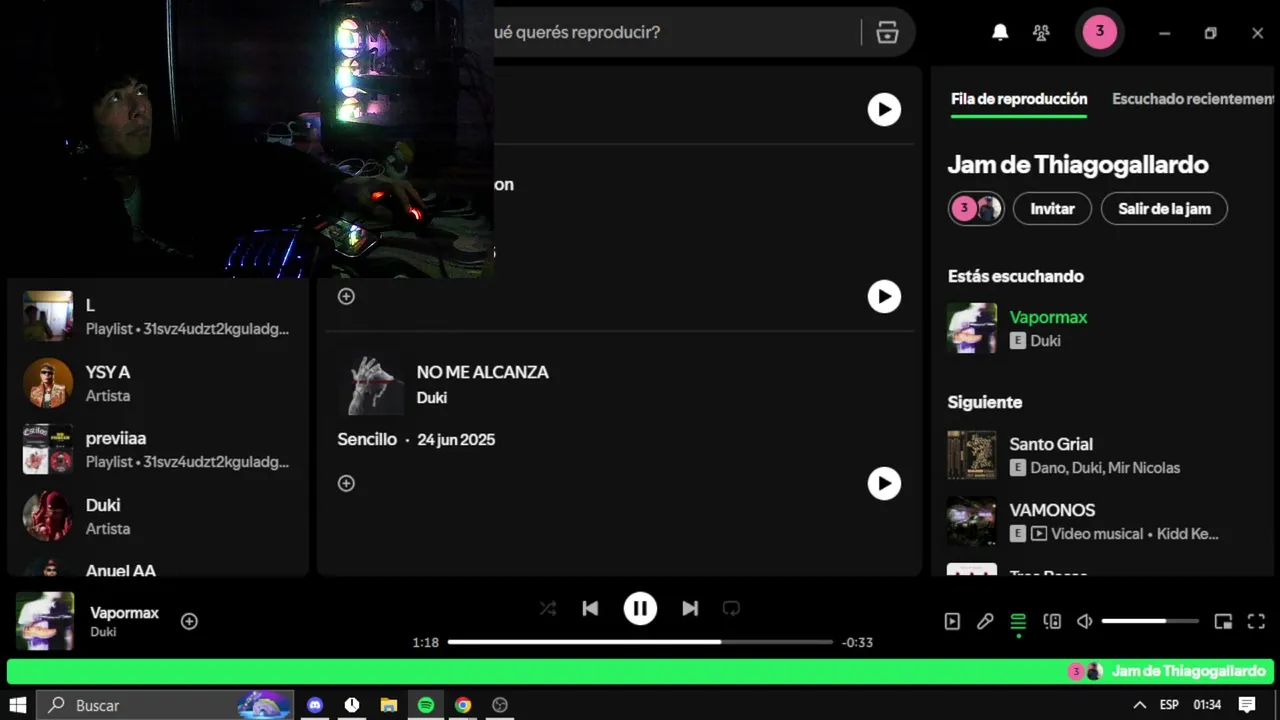Screen dimensions: 1280x720
Task: Toggle remaining time display -0:33
Action: 857,642
